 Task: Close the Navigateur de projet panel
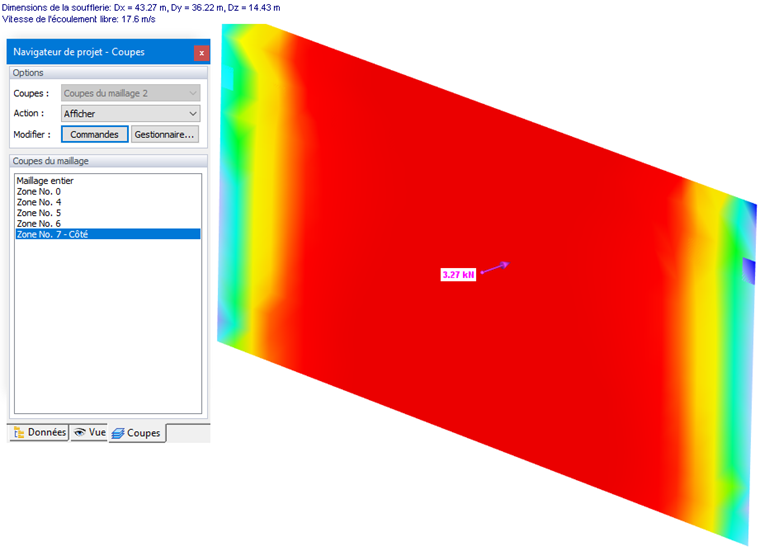click(x=202, y=53)
